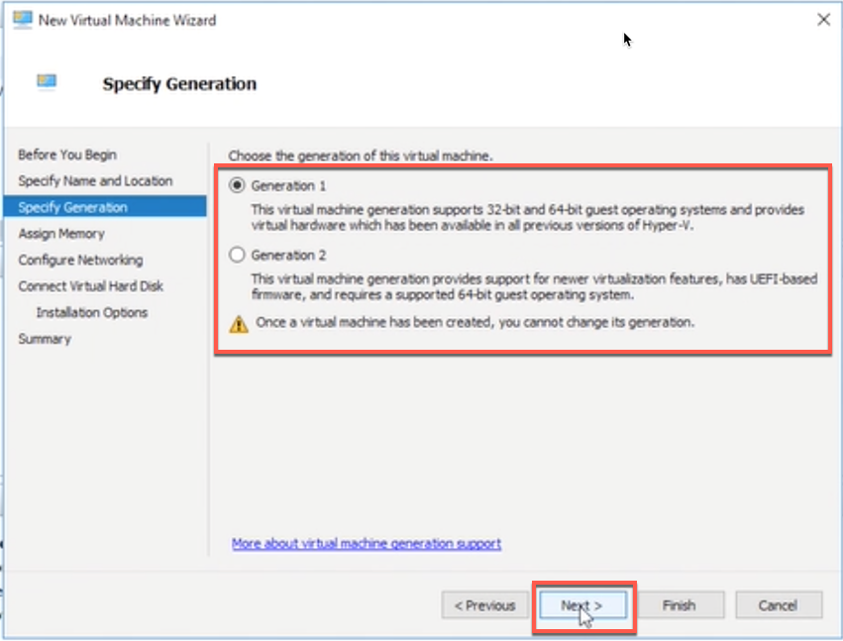The height and width of the screenshot is (641, 843).
Task: Click the Generation 1 description text
Action: [x=527, y=217]
